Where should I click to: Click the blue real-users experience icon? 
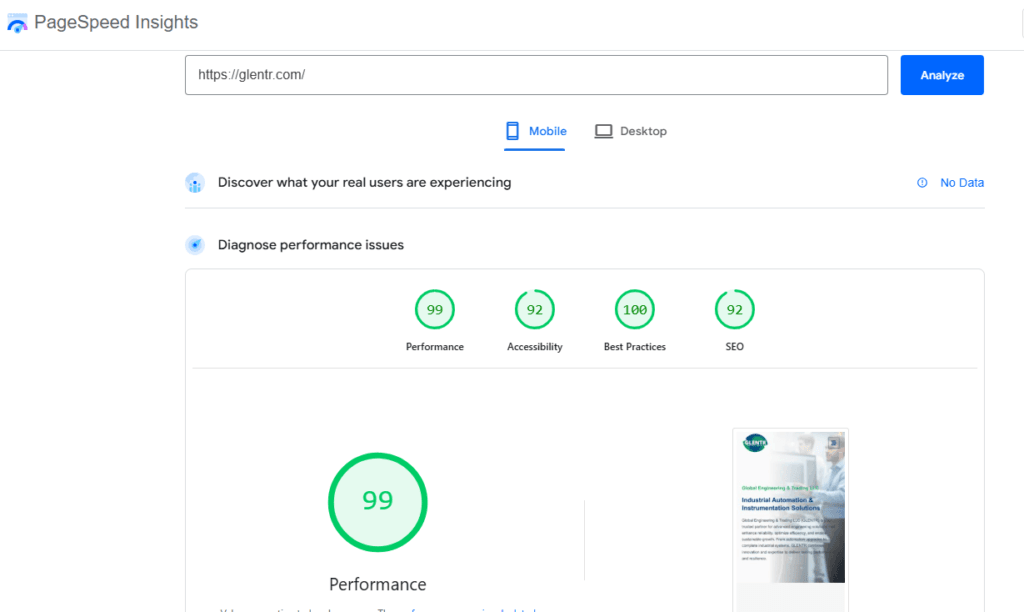click(195, 183)
